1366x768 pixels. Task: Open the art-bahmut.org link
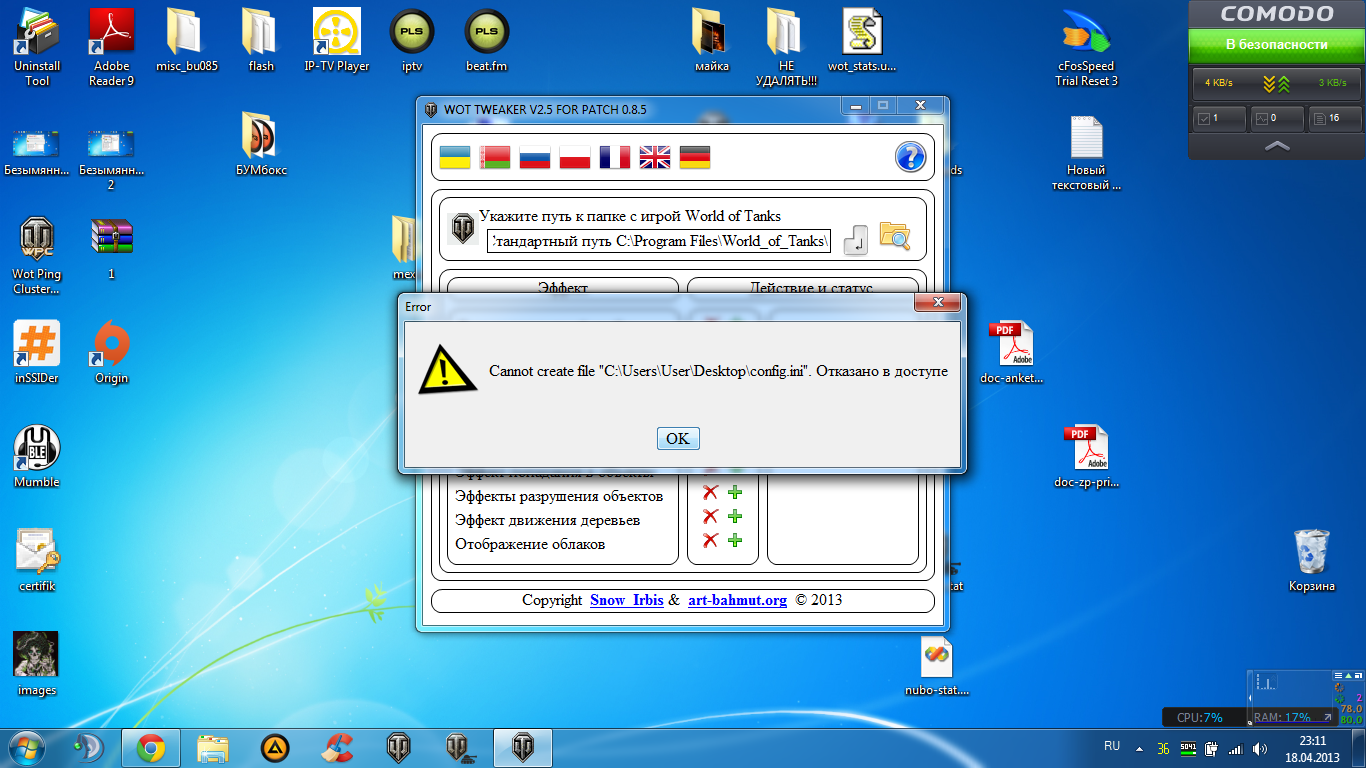(x=737, y=600)
